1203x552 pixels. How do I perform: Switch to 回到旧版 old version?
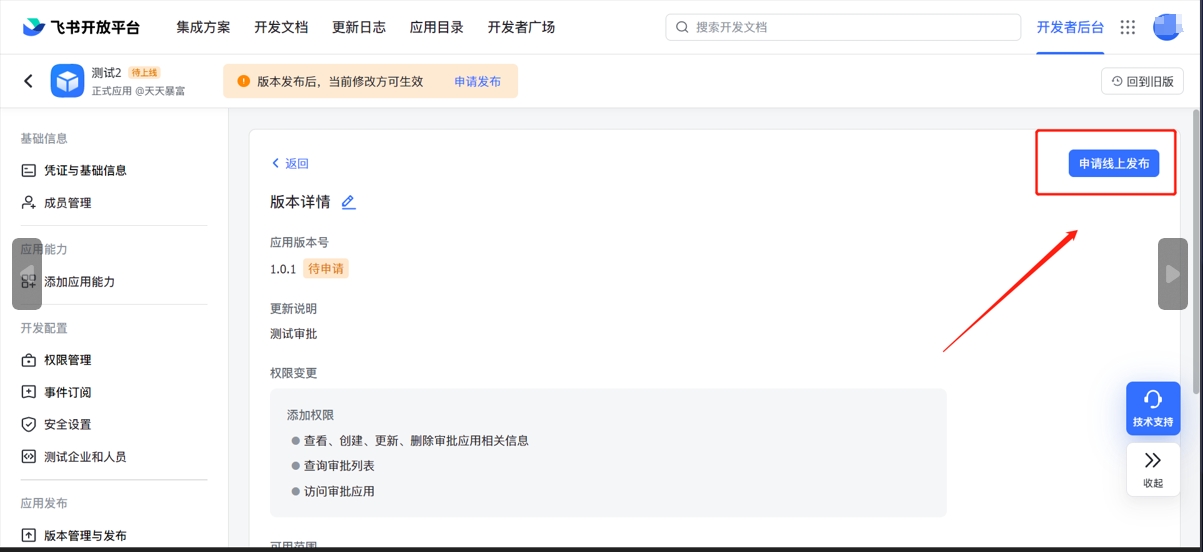pyautogui.click(x=1142, y=82)
